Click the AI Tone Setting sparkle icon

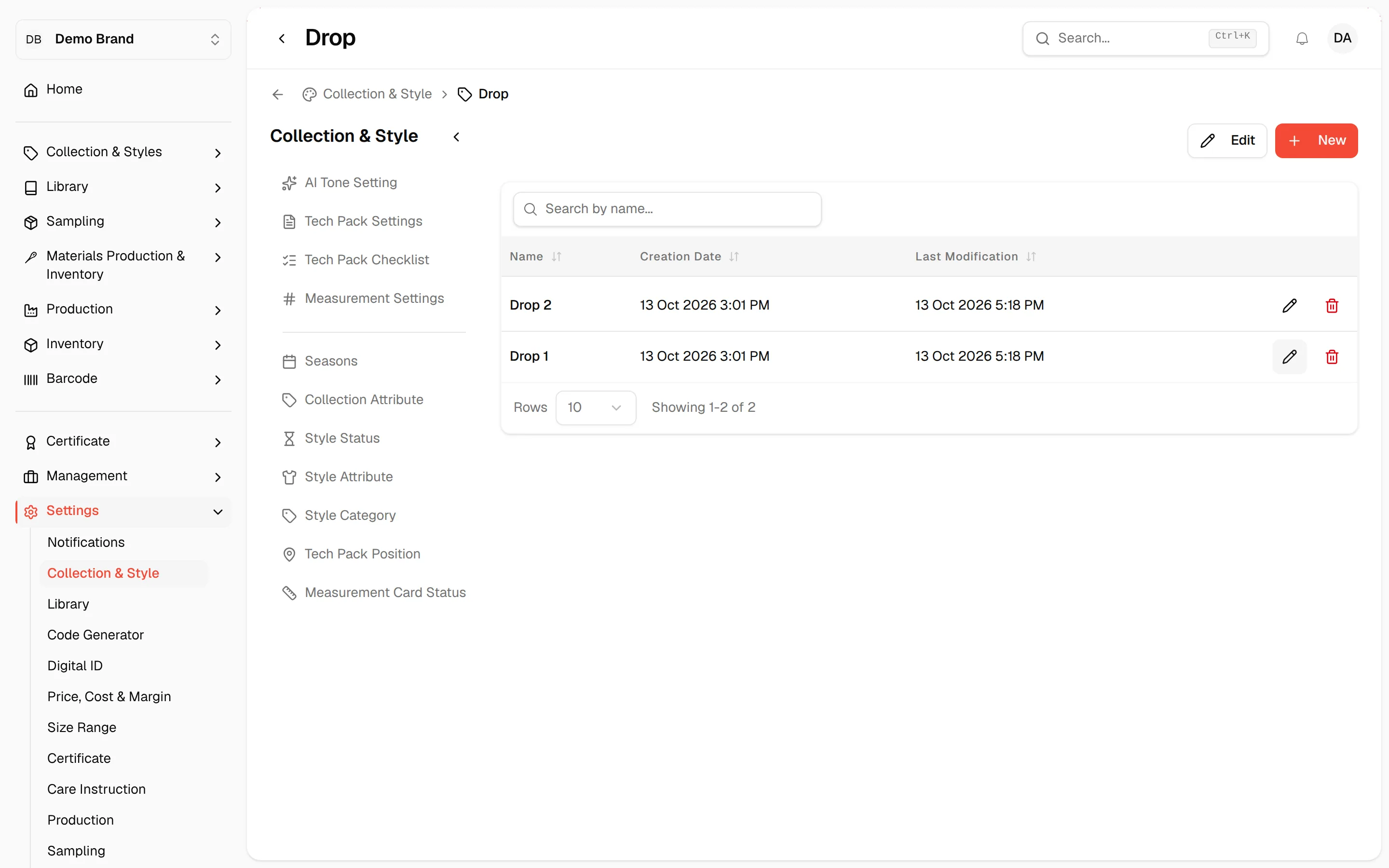(289, 183)
